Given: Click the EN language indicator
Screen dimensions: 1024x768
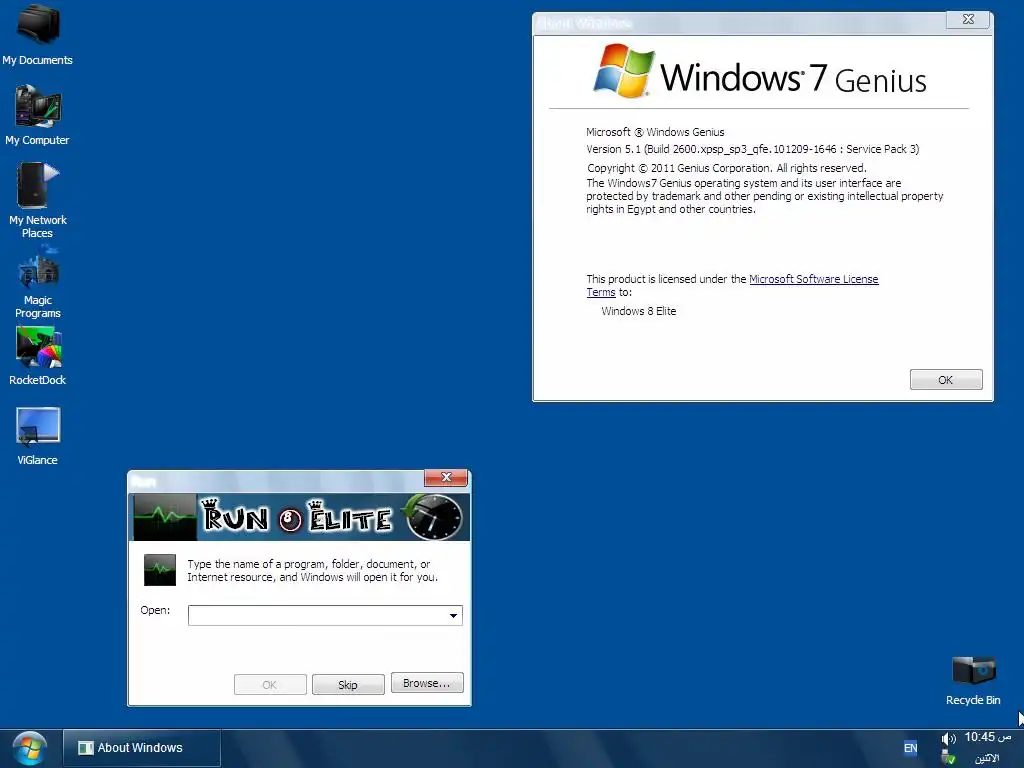Looking at the screenshot, I should tap(910, 748).
